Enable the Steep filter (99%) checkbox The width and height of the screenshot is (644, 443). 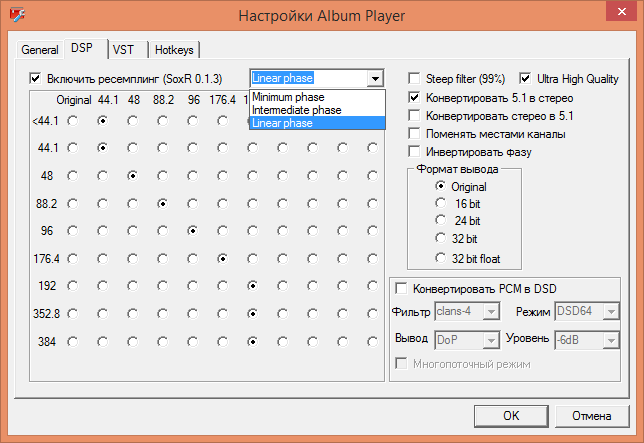[x=414, y=78]
